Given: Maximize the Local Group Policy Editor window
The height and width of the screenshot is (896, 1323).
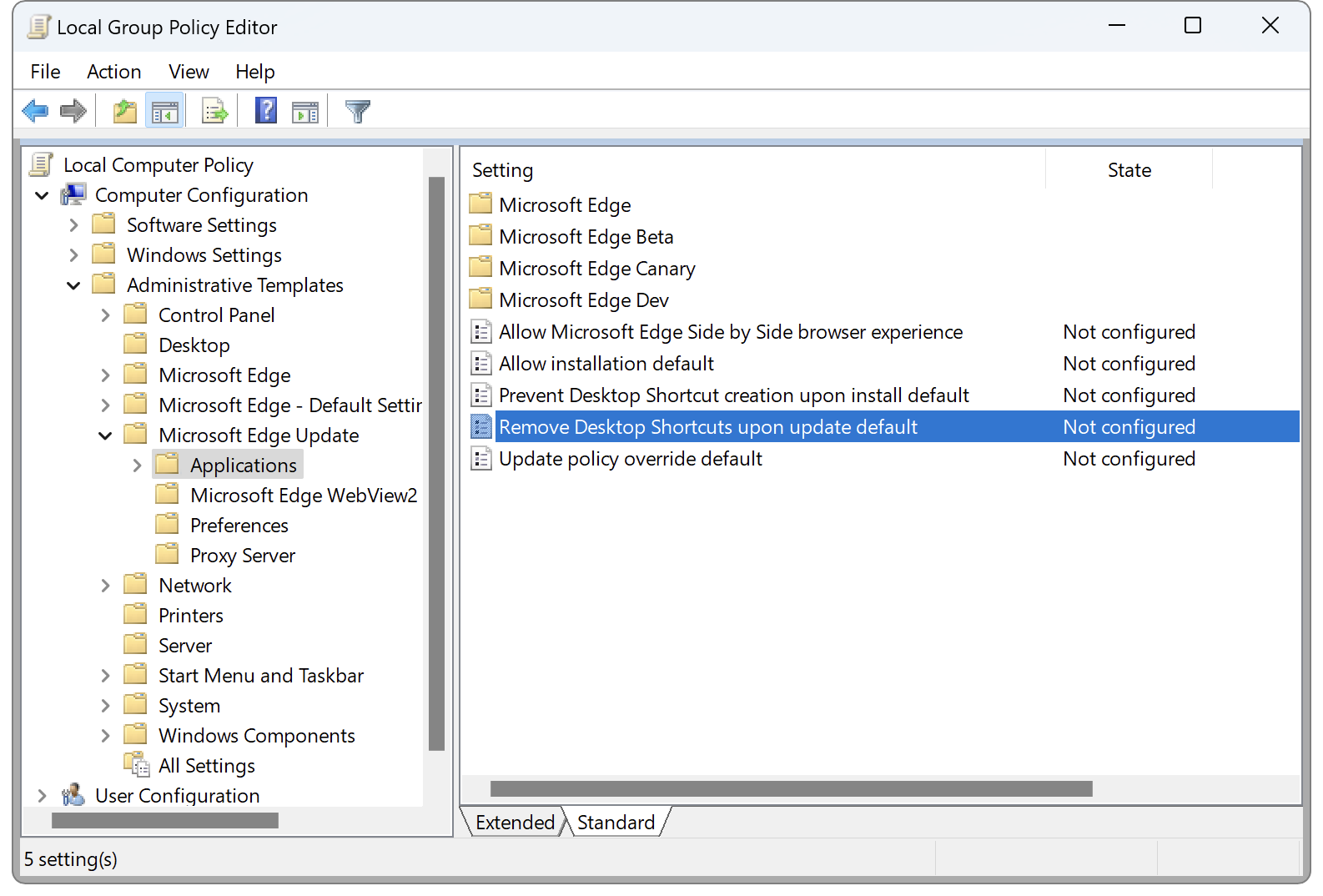Looking at the screenshot, I should 1192,26.
